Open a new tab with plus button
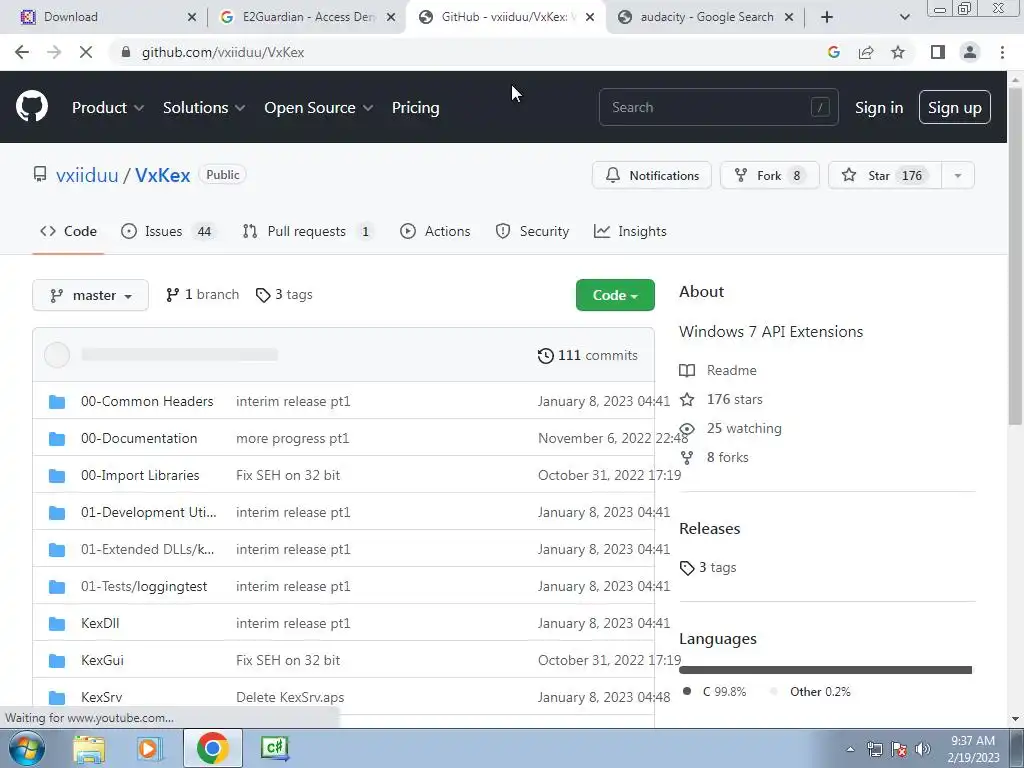The width and height of the screenshot is (1024, 768). click(827, 17)
